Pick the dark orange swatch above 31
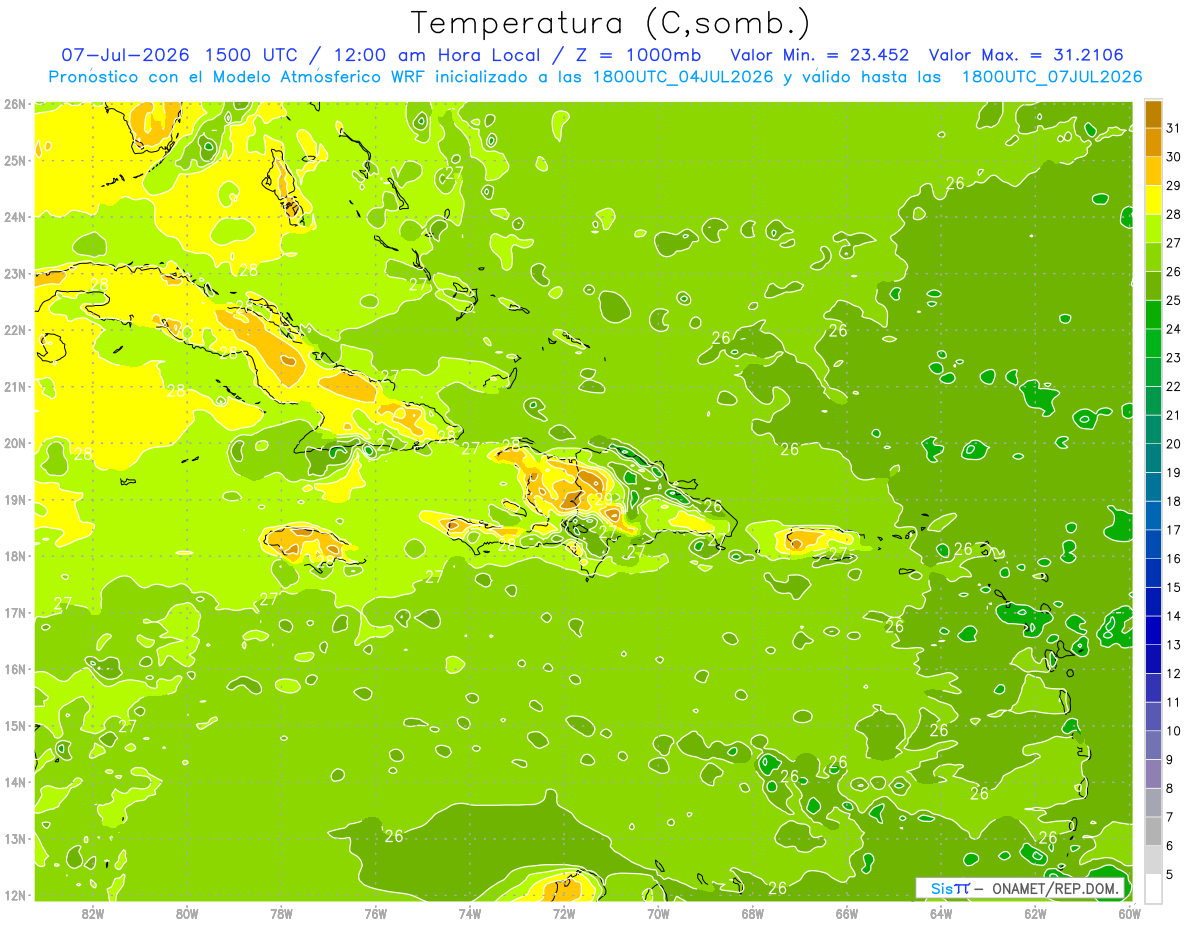The image size is (1200, 927). click(x=1153, y=114)
